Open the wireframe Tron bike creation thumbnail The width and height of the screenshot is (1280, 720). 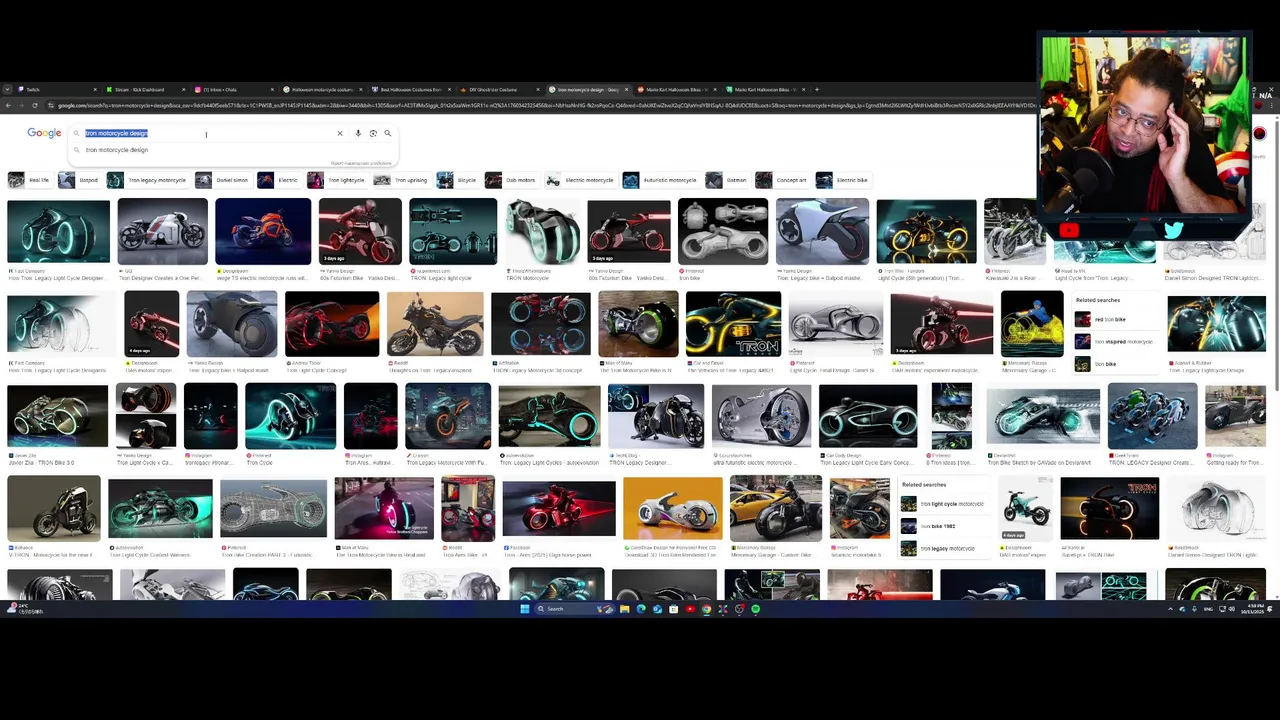tap(273, 508)
